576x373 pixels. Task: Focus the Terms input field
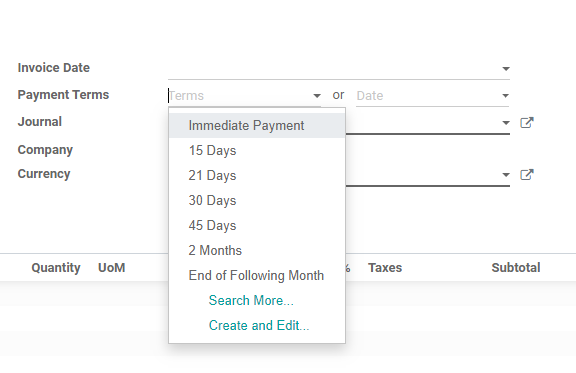[240, 96]
